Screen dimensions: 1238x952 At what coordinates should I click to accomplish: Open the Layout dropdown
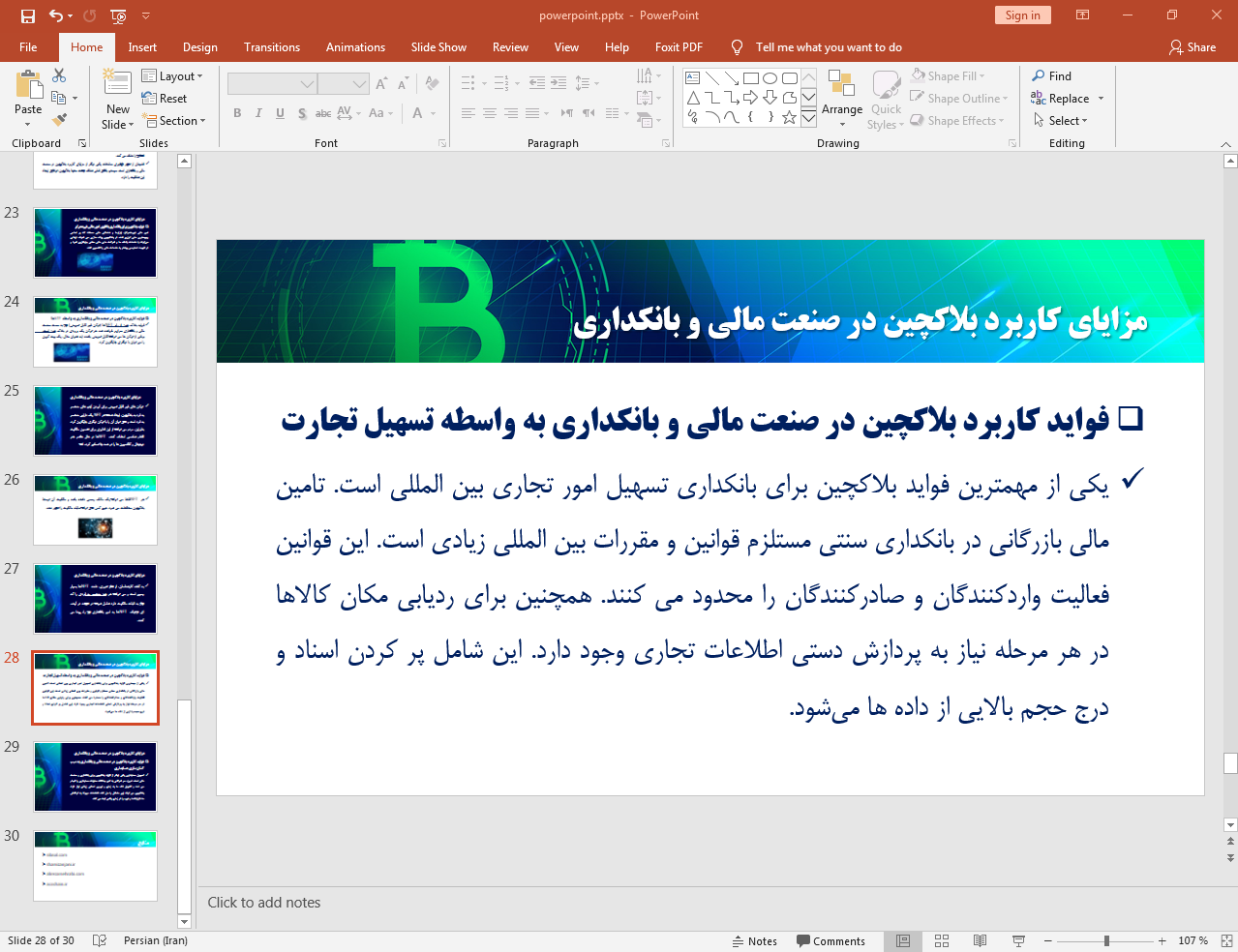pos(172,76)
